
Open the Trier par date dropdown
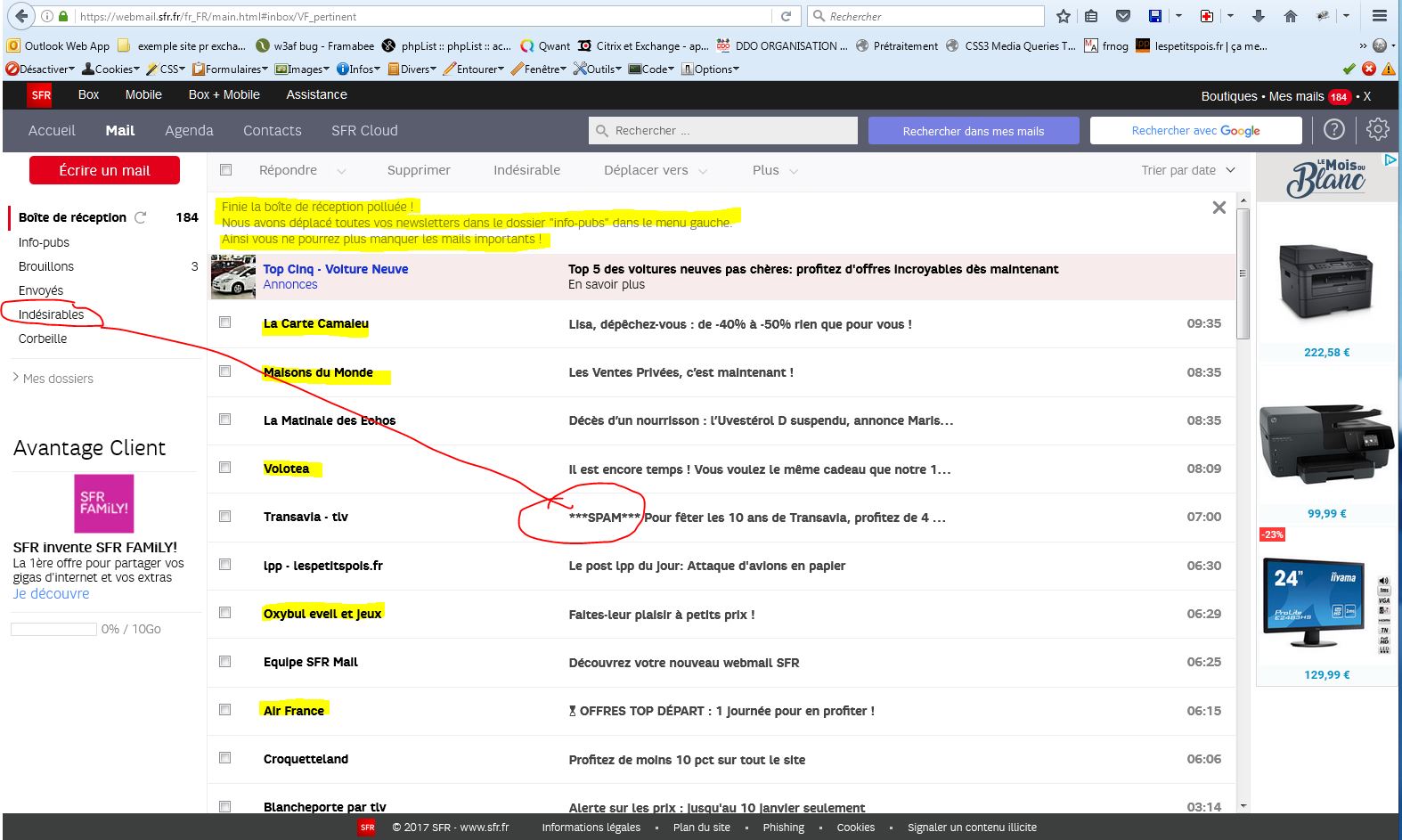pos(1187,170)
